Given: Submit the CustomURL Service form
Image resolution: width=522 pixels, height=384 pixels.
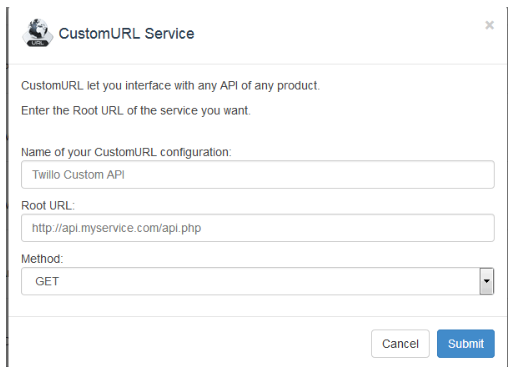Looking at the screenshot, I should 466,344.
